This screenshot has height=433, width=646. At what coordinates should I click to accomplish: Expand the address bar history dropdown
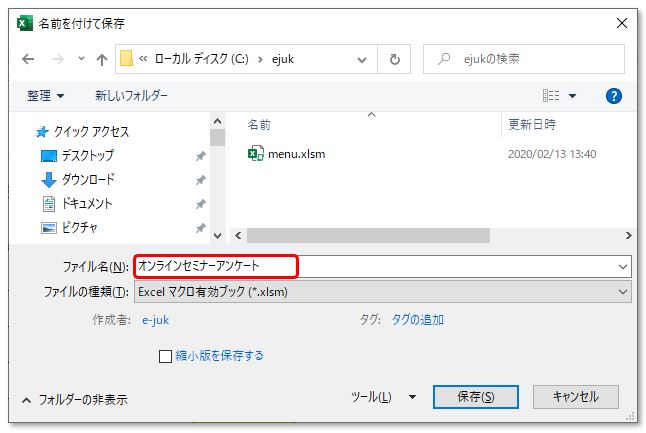[x=362, y=60]
